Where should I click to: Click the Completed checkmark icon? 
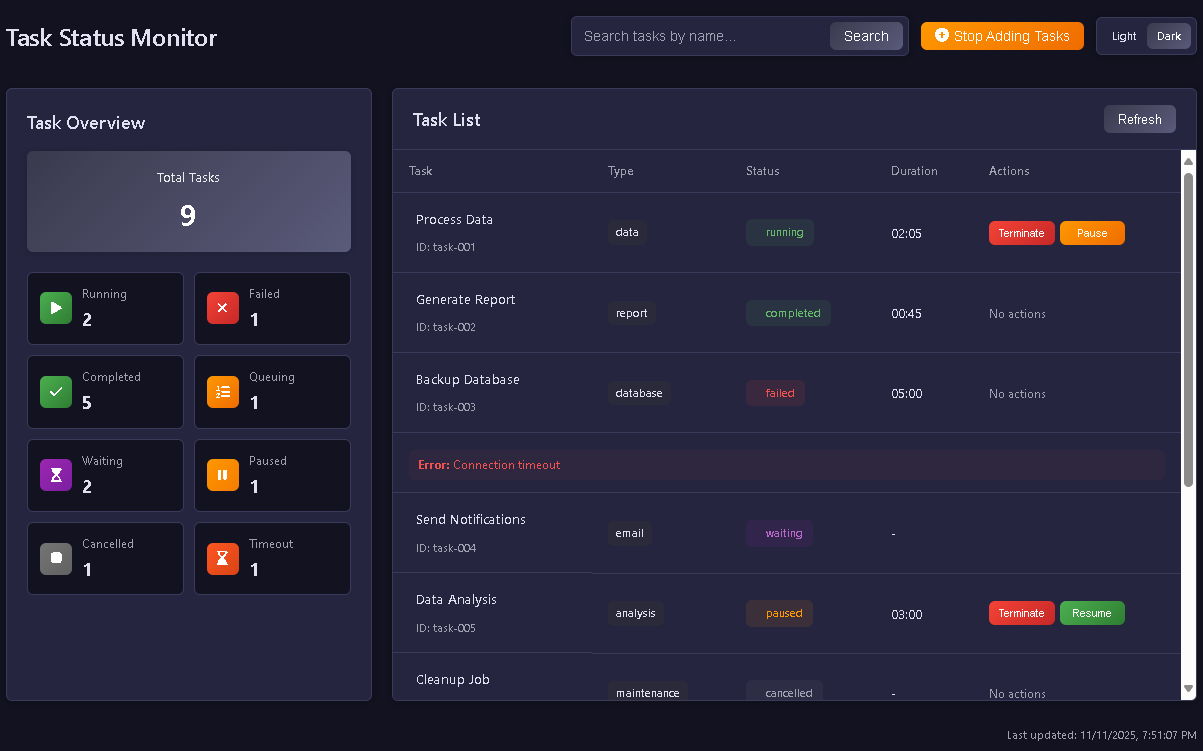coord(56,392)
